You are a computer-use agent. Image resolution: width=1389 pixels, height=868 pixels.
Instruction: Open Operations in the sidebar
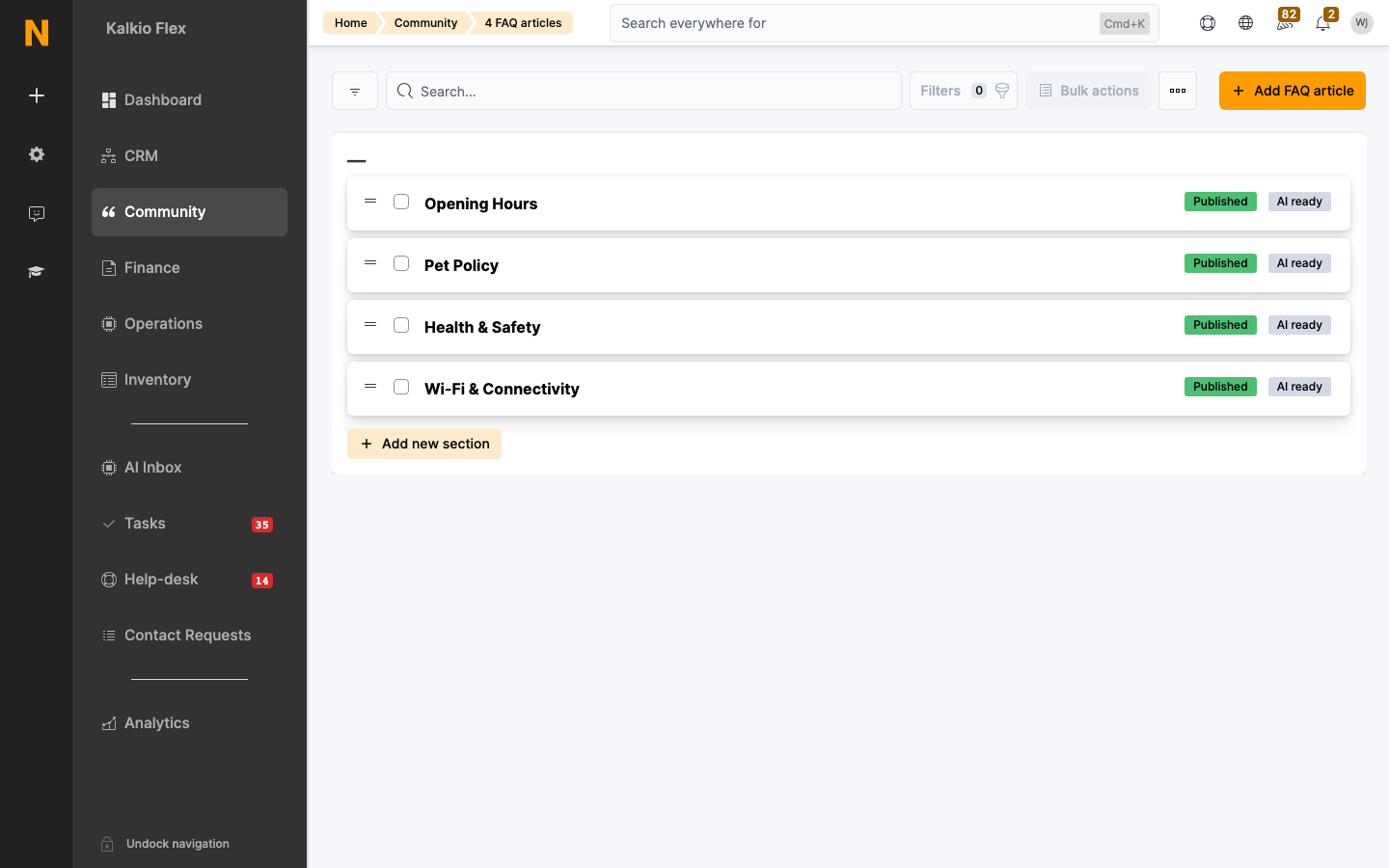pos(189,324)
